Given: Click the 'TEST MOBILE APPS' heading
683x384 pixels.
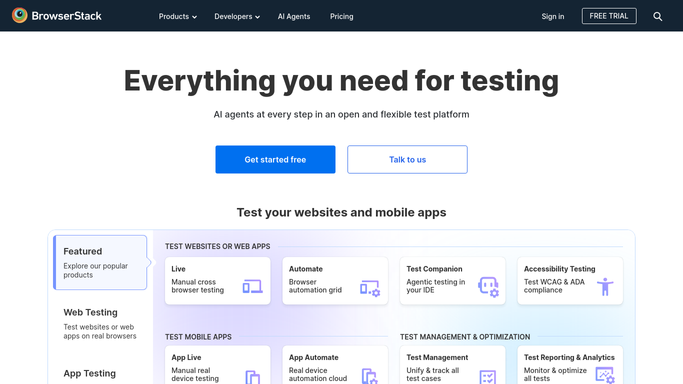Looking at the screenshot, I should (x=198, y=337).
